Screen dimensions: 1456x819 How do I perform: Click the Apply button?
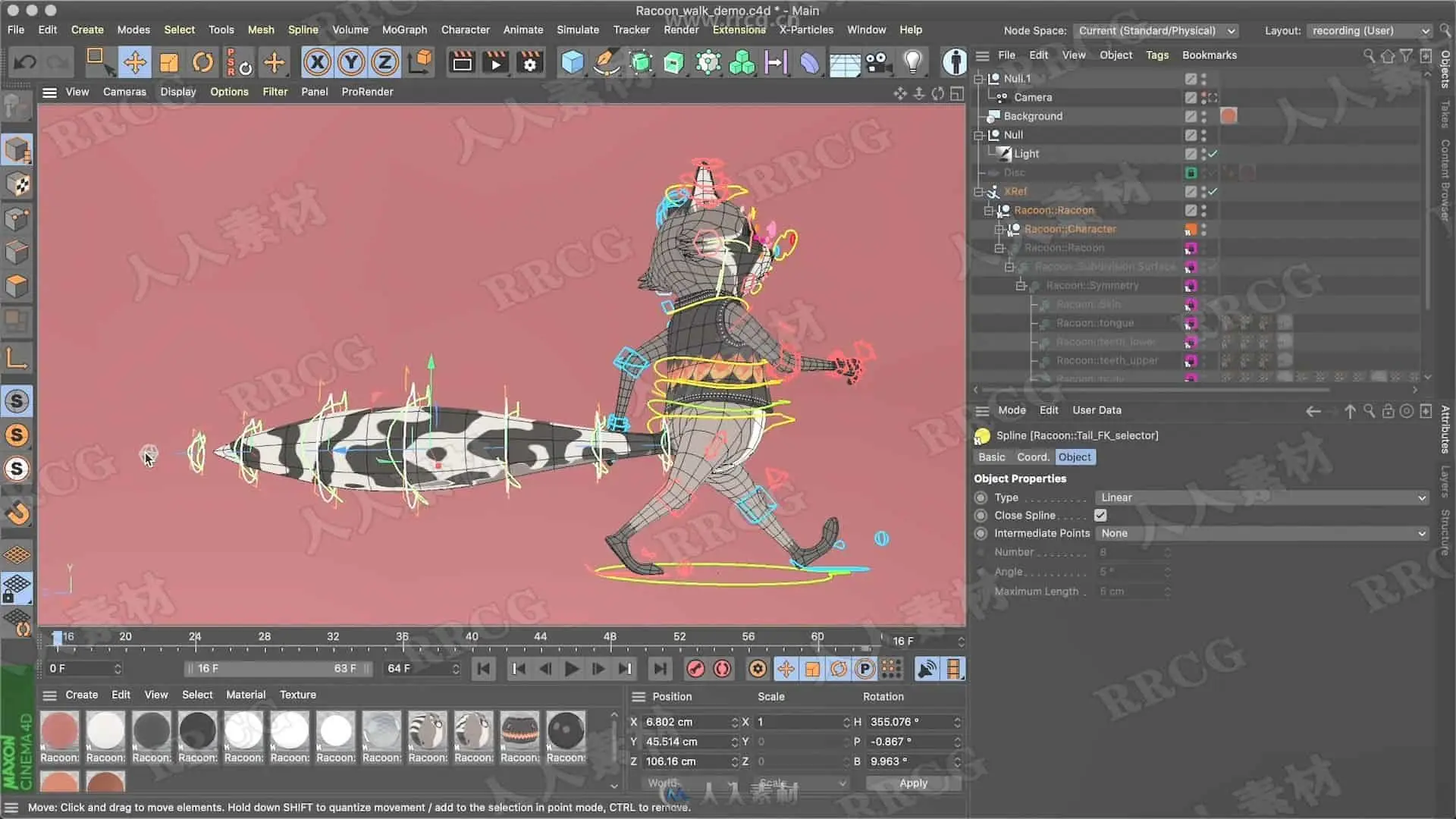pos(913,783)
